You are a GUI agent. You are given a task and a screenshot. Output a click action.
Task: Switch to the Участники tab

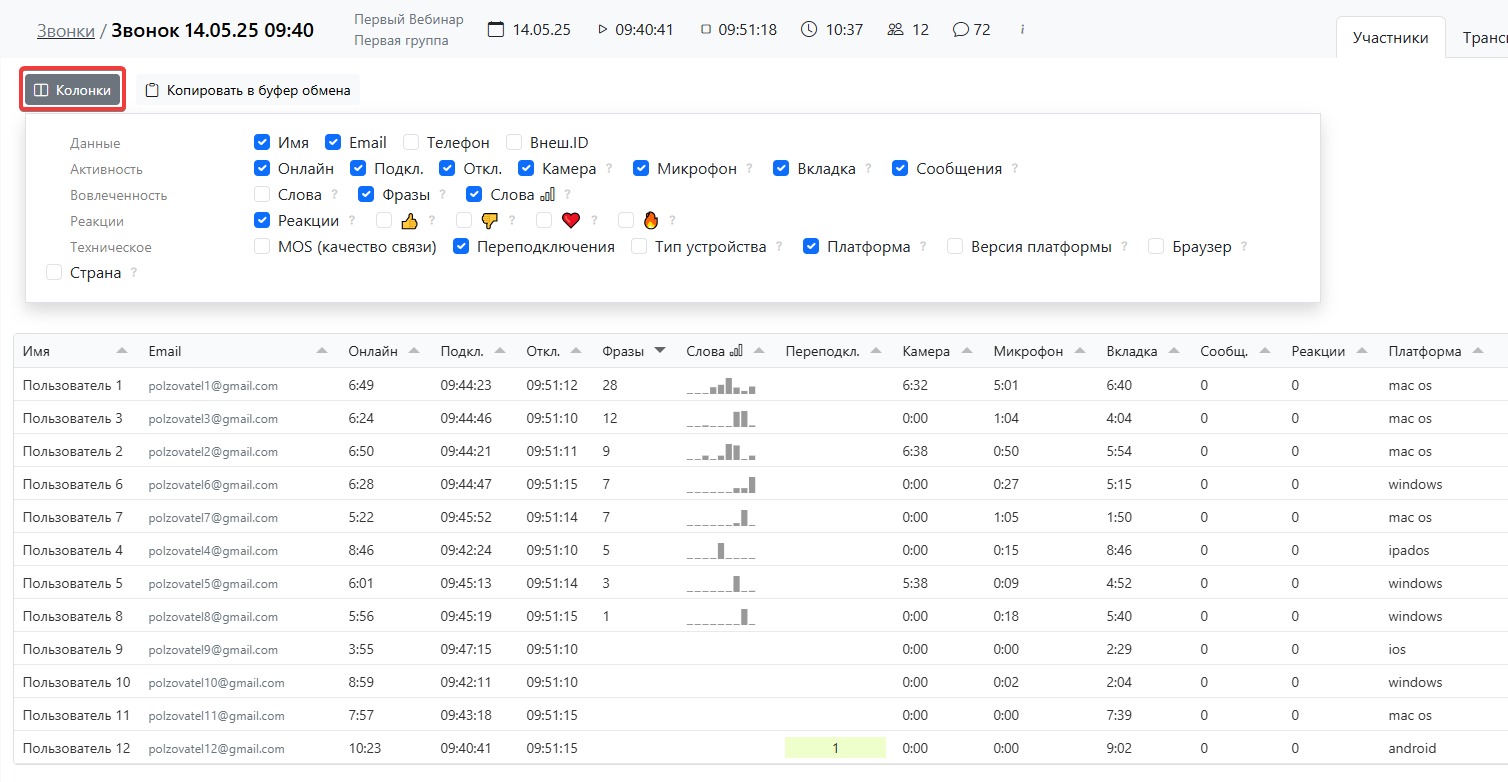point(1390,38)
